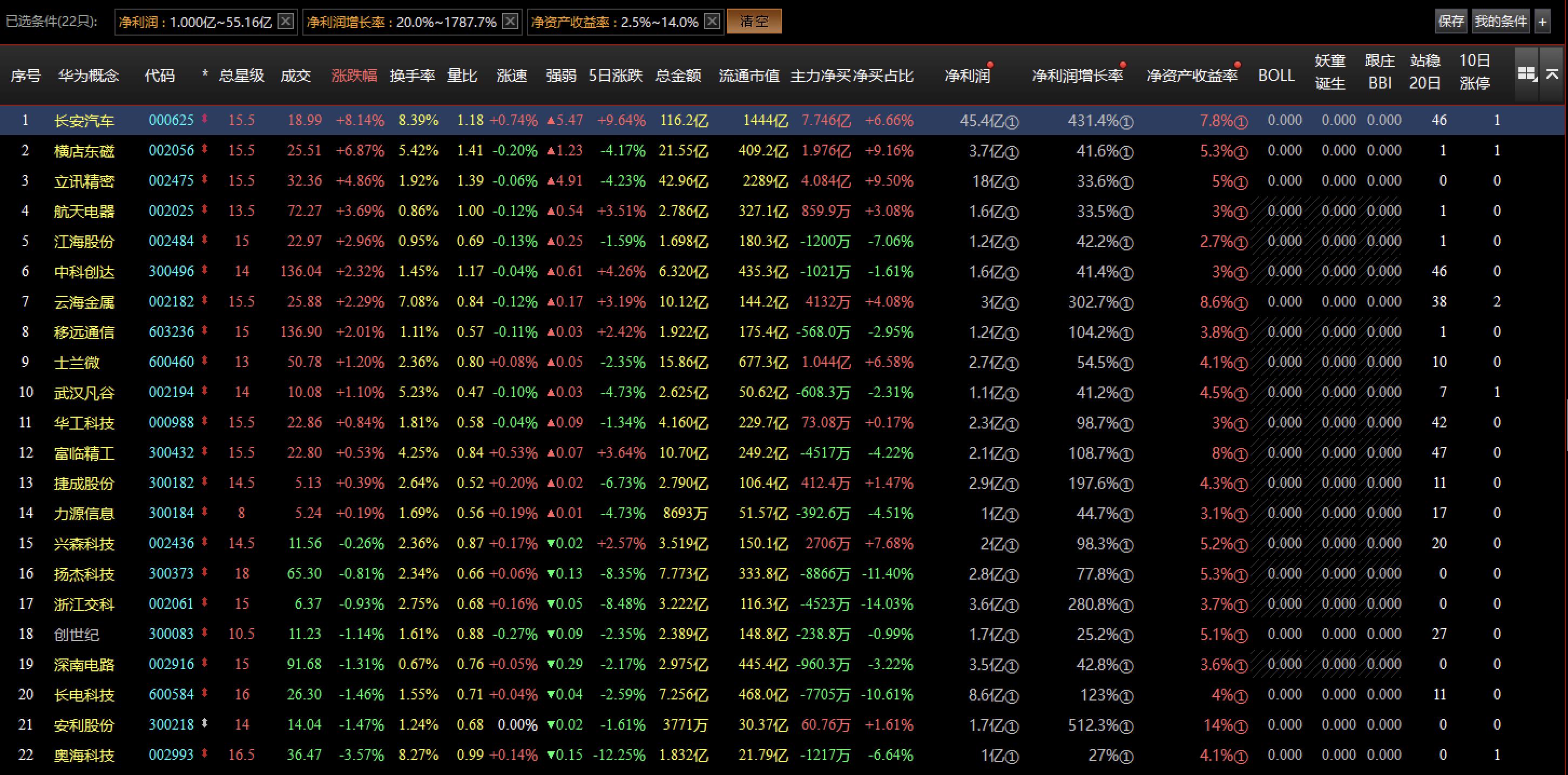Click info icon beside 安利股份 14% ROE

pyautogui.click(x=1241, y=727)
